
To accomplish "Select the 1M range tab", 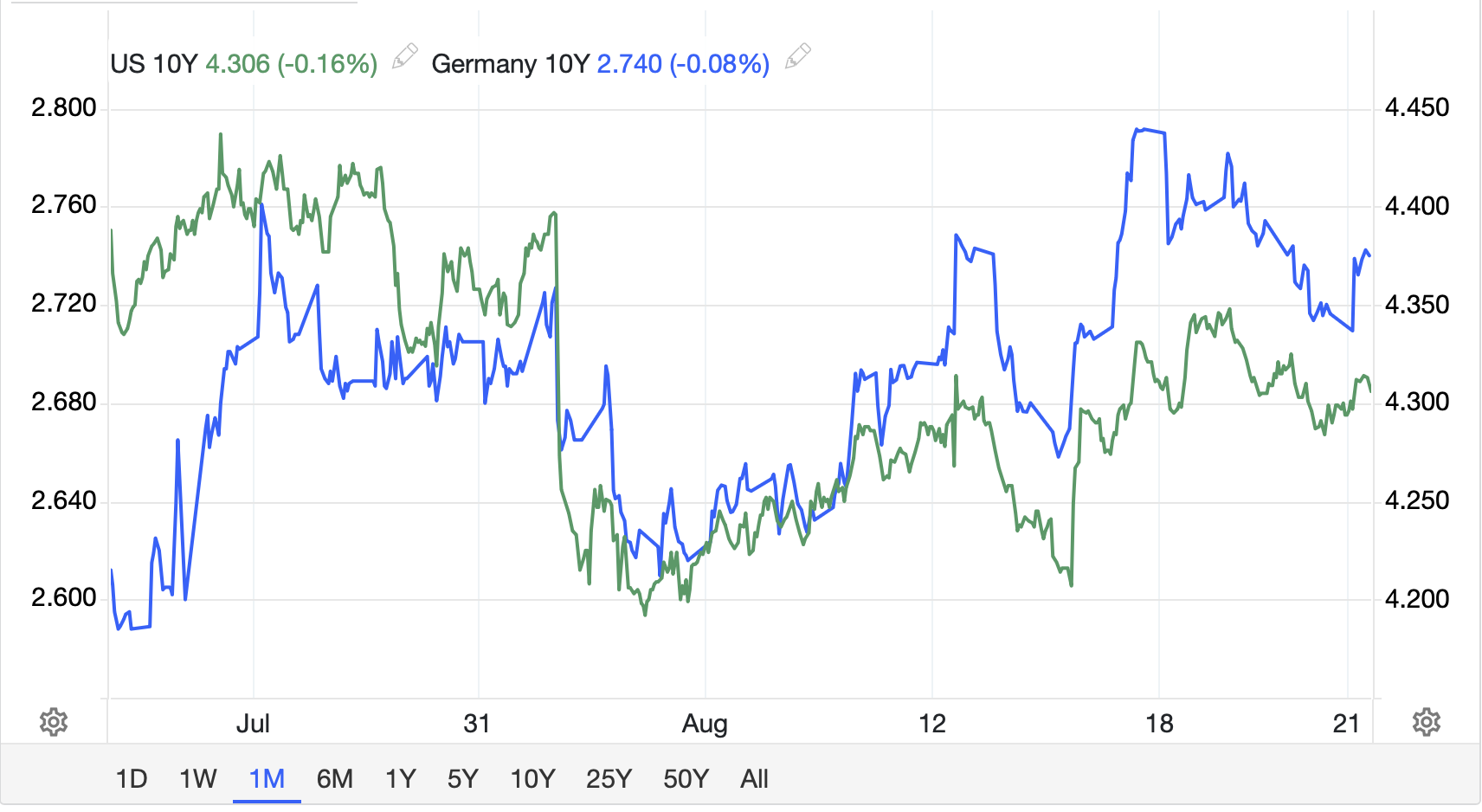I will [267, 779].
